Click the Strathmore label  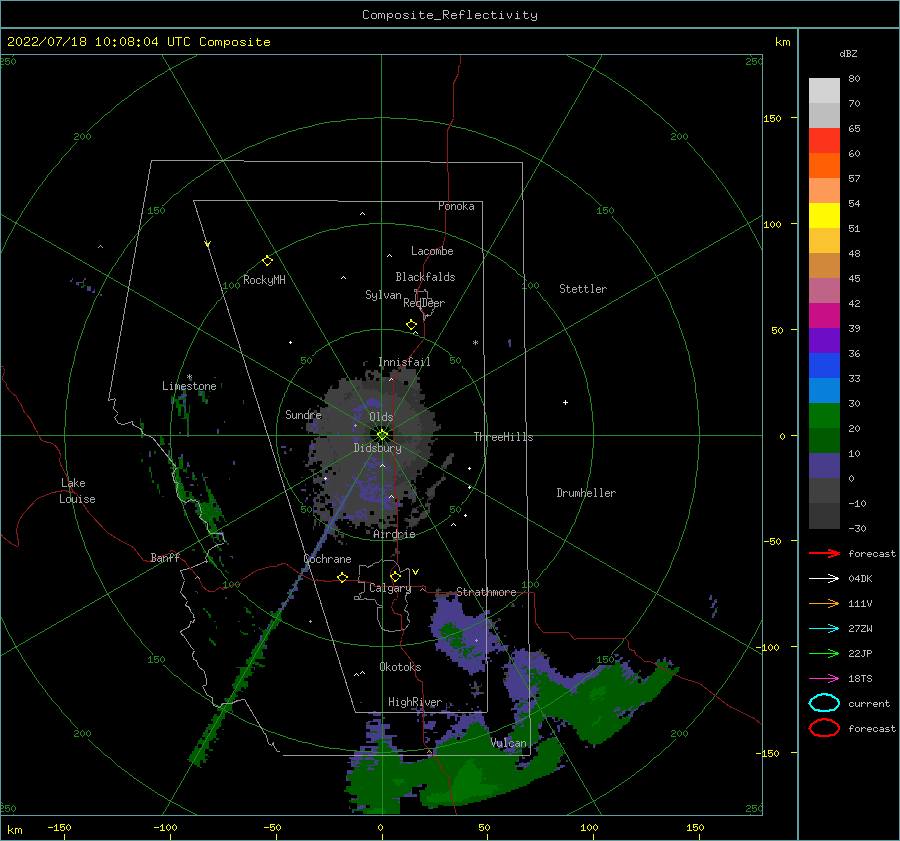(x=486, y=592)
